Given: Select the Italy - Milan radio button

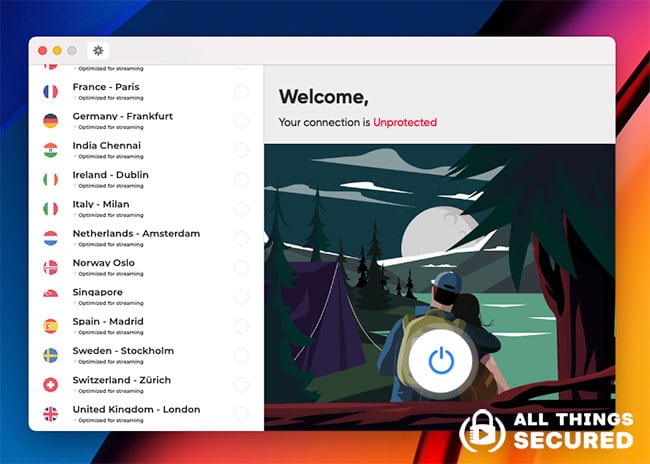Looking at the screenshot, I should click(241, 209).
